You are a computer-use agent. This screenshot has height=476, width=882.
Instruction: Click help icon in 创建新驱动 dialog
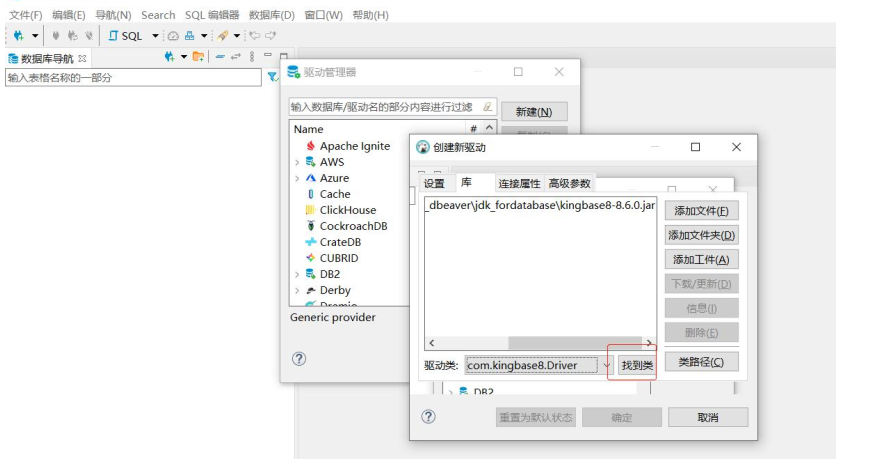pos(428,416)
